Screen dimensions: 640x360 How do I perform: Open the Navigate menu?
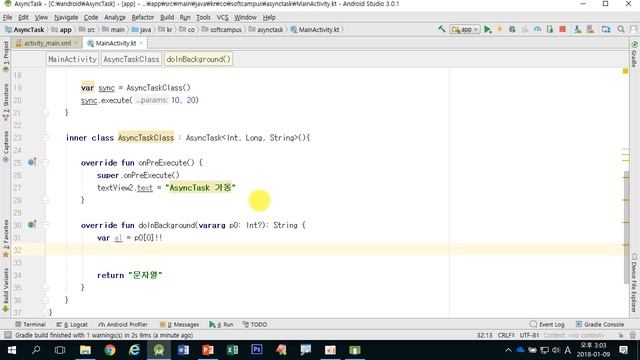click(66, 17)
